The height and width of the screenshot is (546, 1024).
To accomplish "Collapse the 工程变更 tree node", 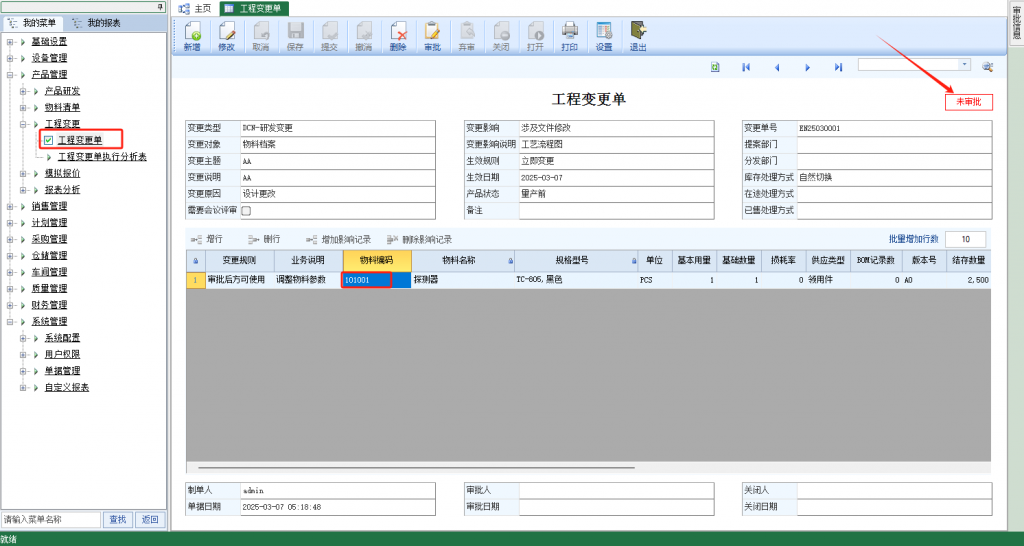I will [23, 123].
